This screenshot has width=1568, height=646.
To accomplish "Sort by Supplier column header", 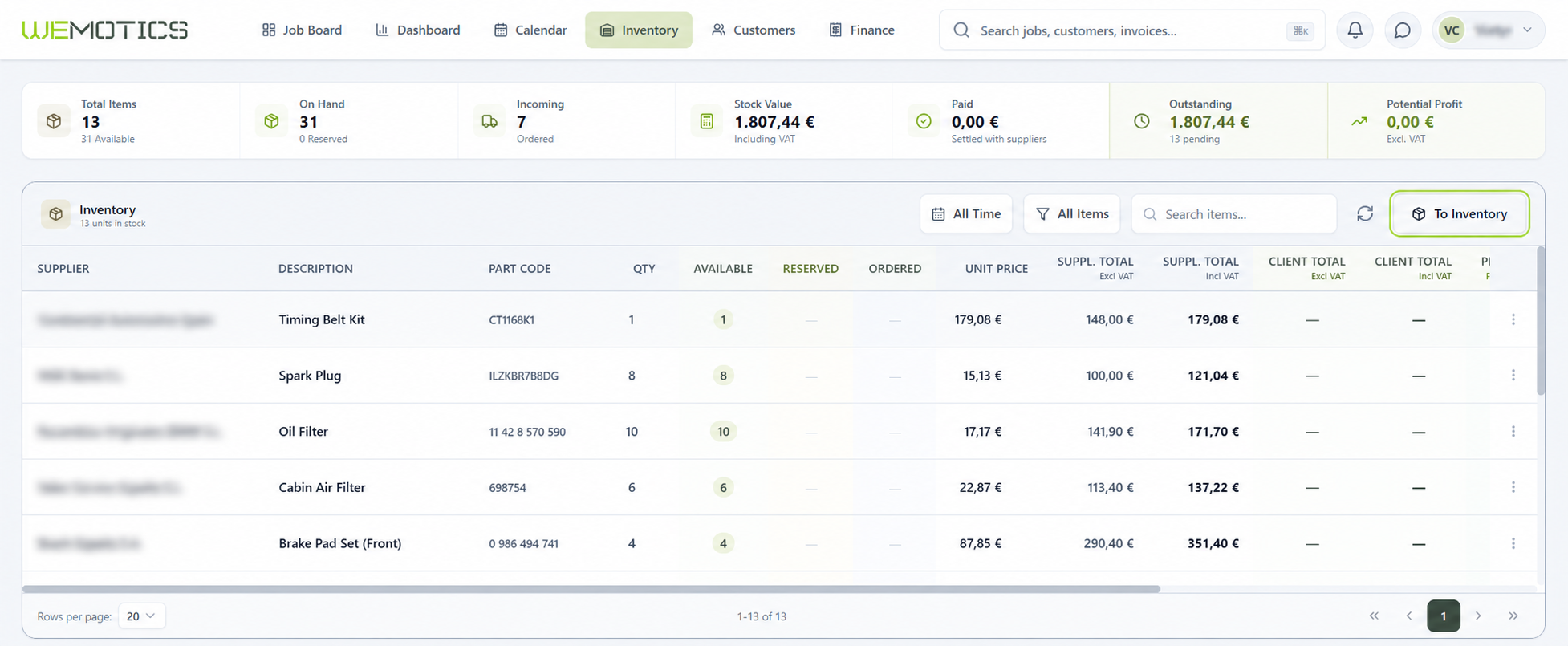I will [x=63, y=269].
